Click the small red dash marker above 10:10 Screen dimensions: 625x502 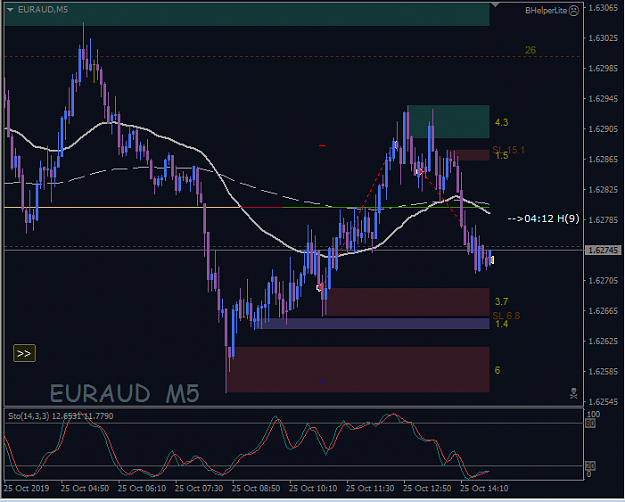pyautogui.click(x=322, y=146)
